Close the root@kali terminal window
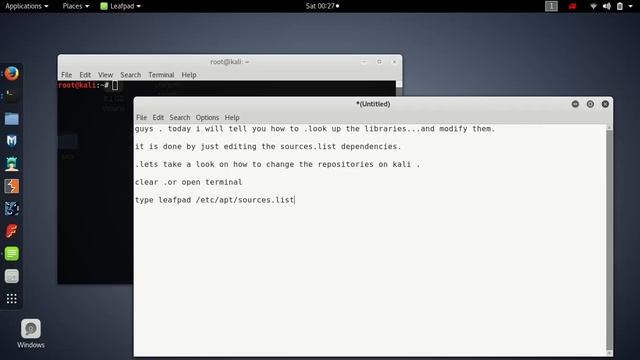The image size is (640, 360). click(394, 62)
